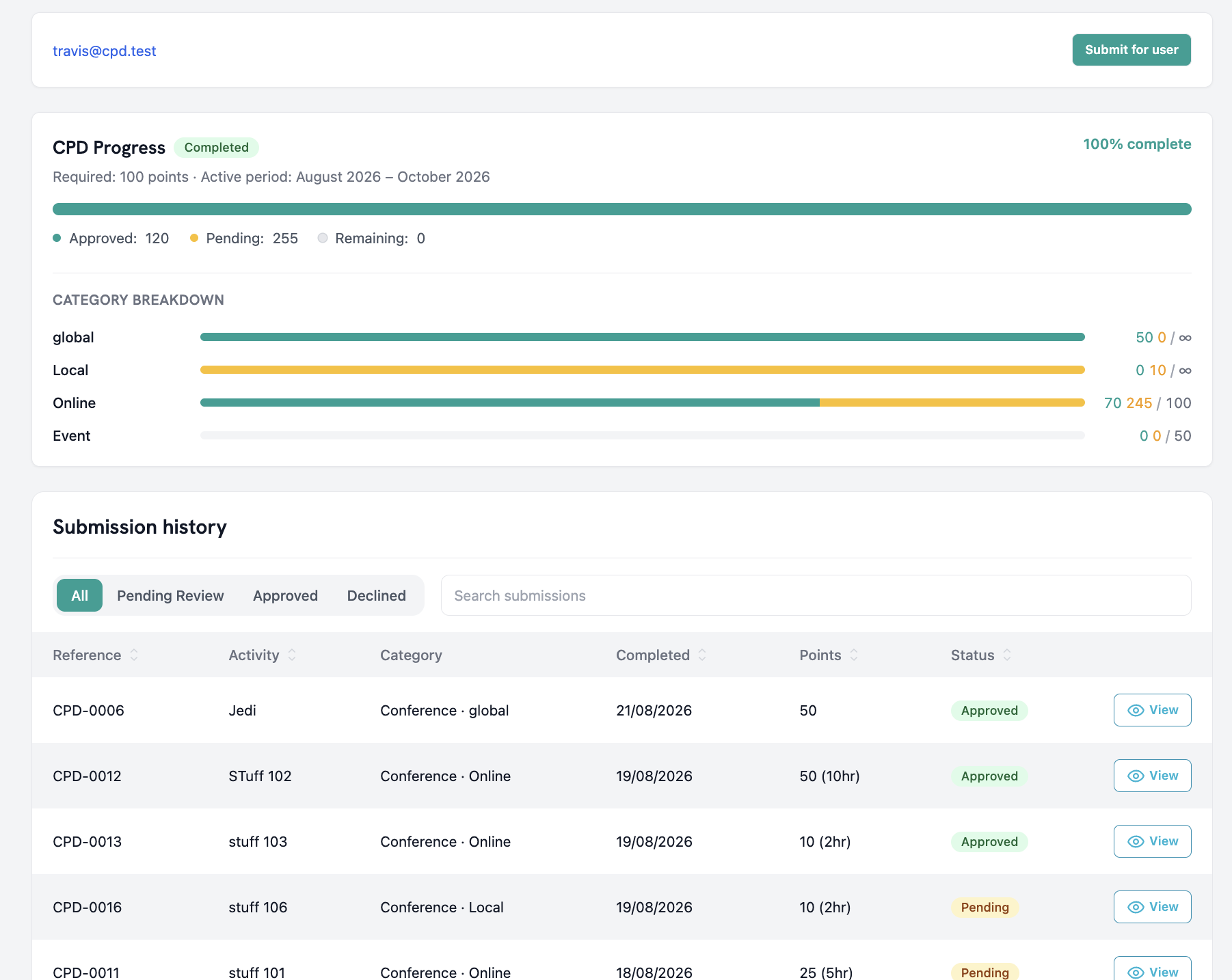This screenshot has width=1232, height=980.
Task: Click the Approved: 120 legend item
Action: click(x=111, y=239)
